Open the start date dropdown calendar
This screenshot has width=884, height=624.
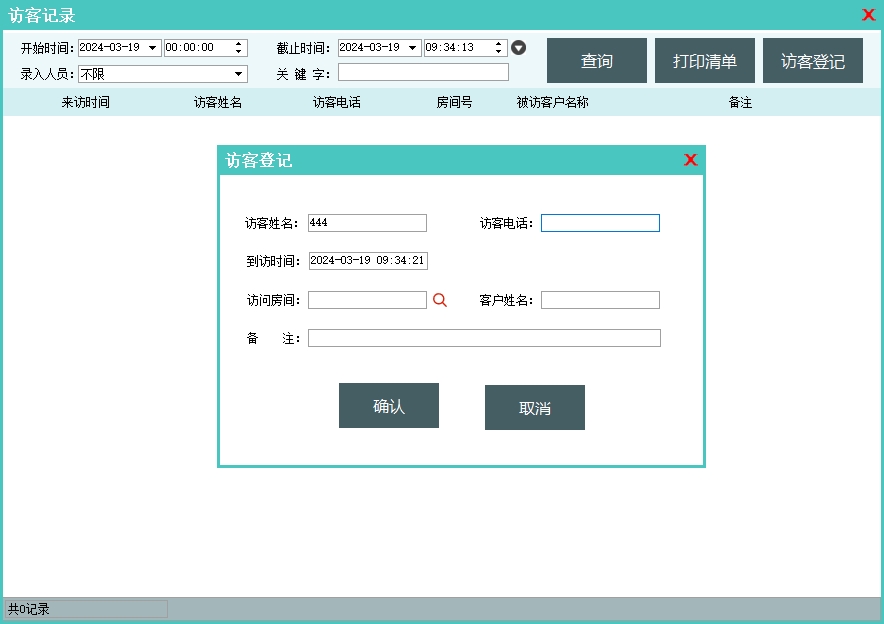tap(153, 48)
